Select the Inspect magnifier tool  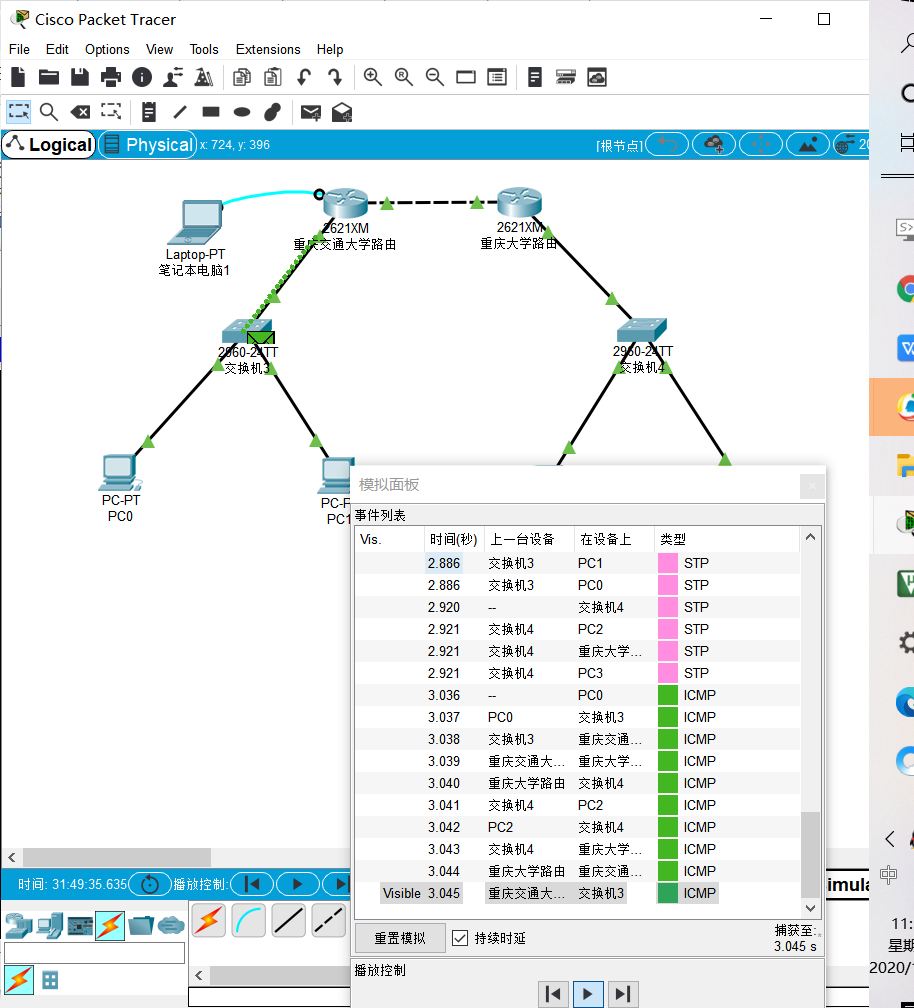click(x=49, y=112)
